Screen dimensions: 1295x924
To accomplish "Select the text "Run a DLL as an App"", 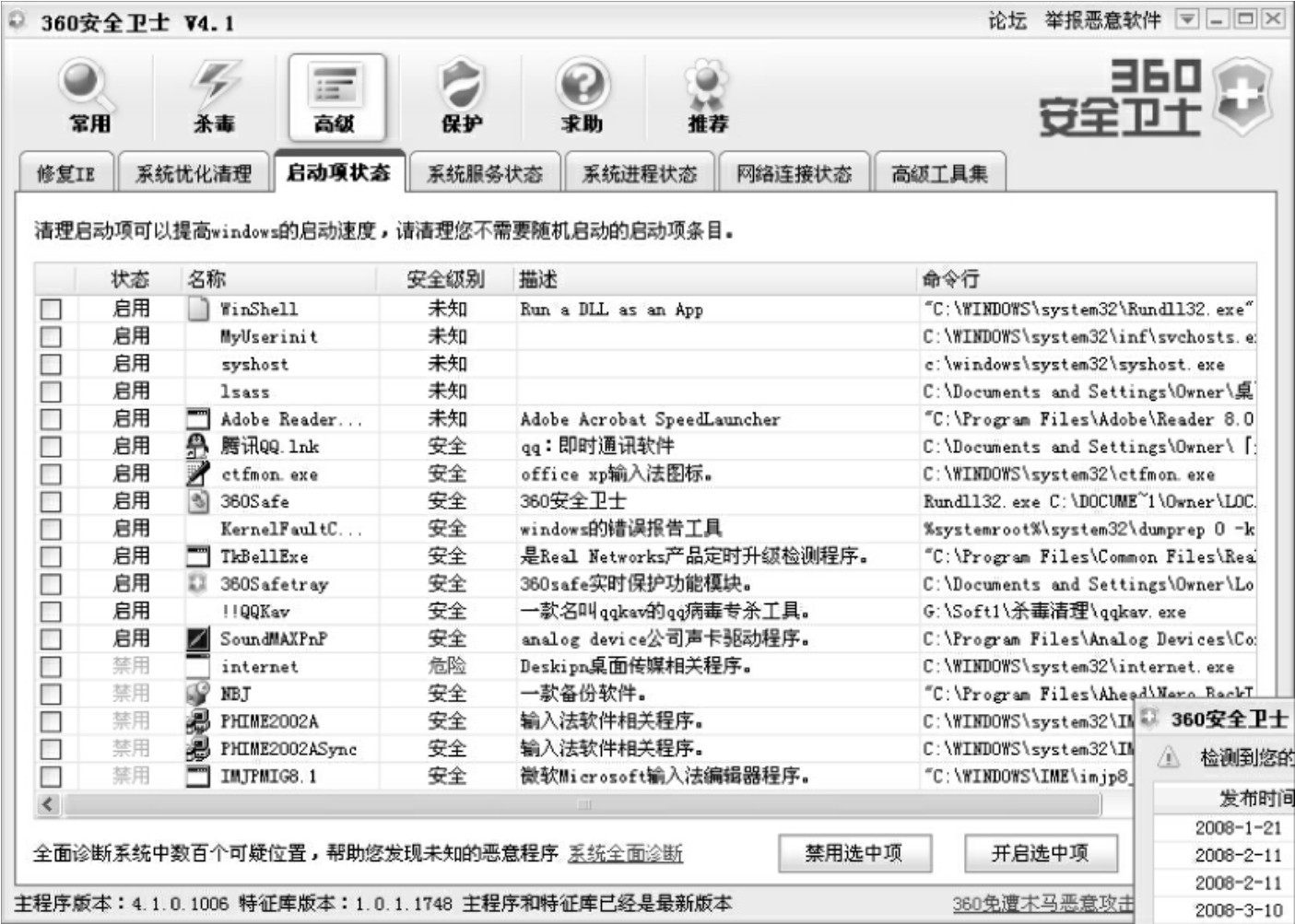I will tap(611, 310).
